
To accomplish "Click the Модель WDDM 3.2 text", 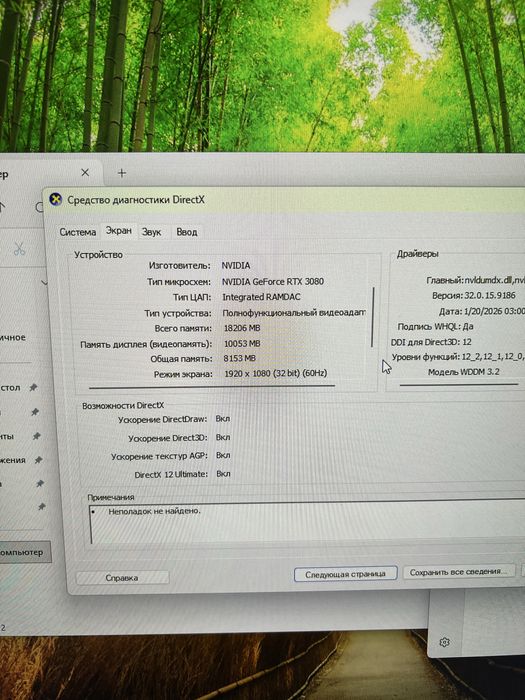I will (463, 372).
